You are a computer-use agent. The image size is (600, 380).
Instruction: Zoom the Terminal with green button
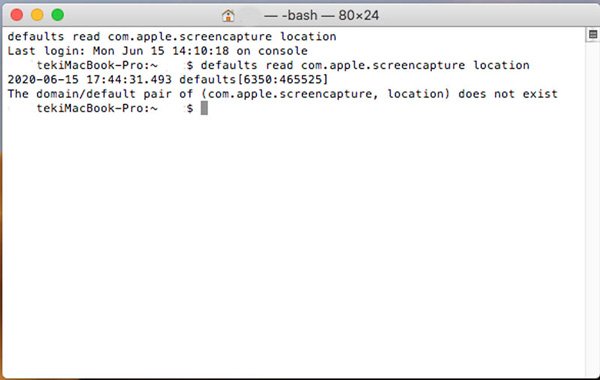pos(58,15)
